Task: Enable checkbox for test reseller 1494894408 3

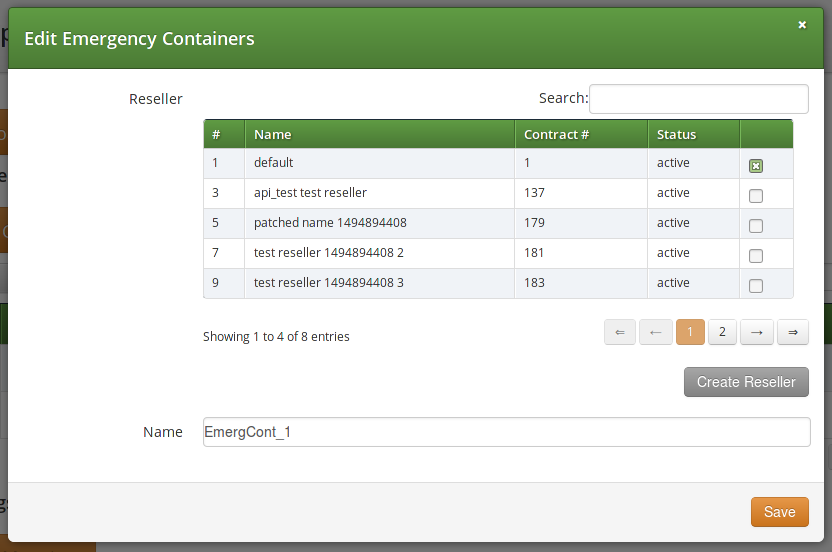Action: click(756, 286)
